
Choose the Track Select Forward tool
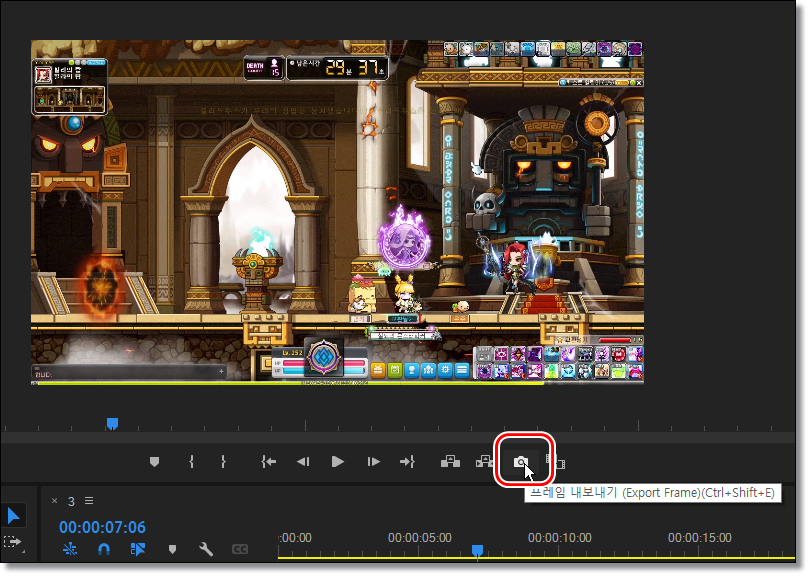click(13, 542)
